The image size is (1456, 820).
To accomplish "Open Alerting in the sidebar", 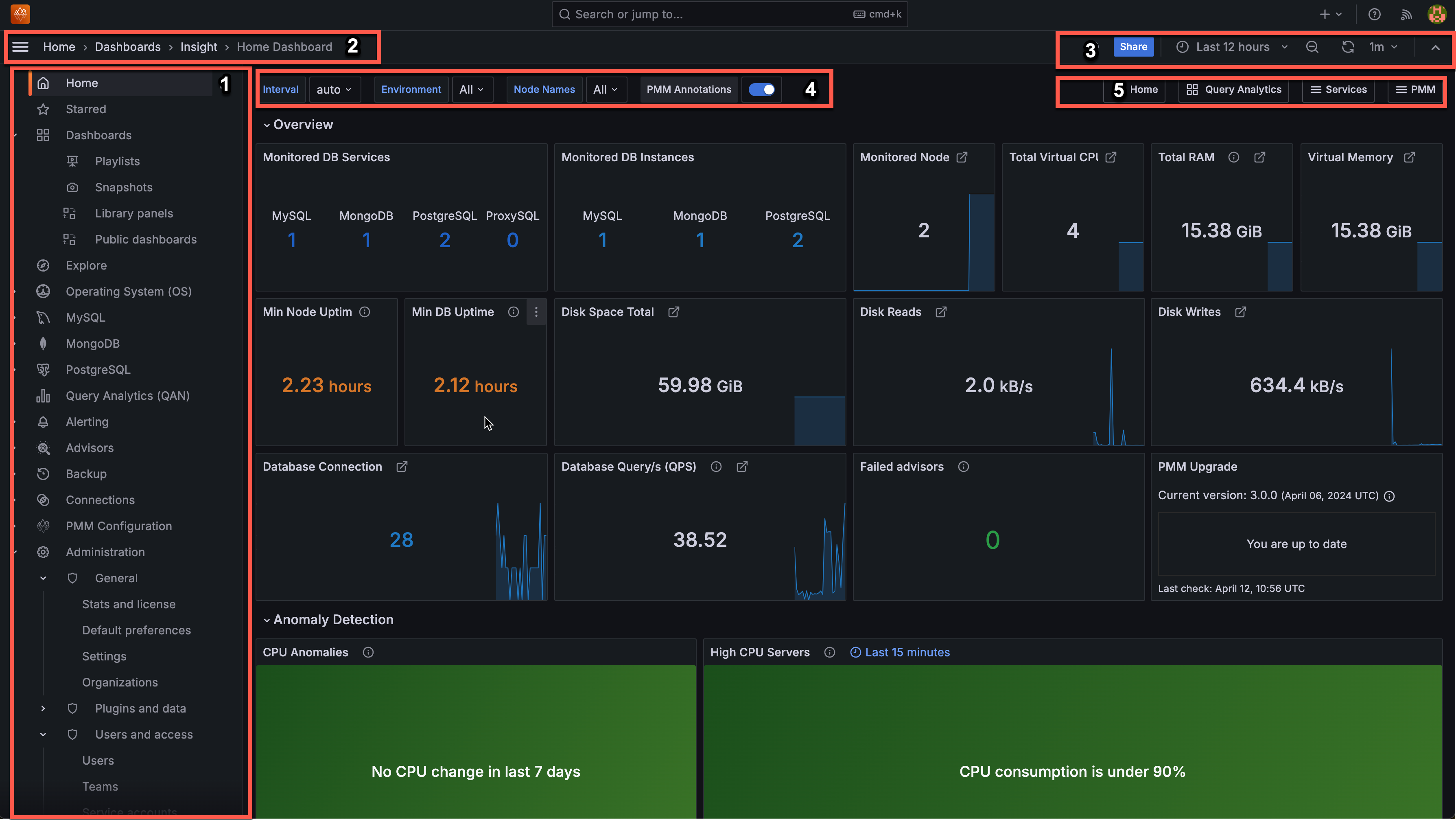I will pyautogui.click(x=87, y=422).
